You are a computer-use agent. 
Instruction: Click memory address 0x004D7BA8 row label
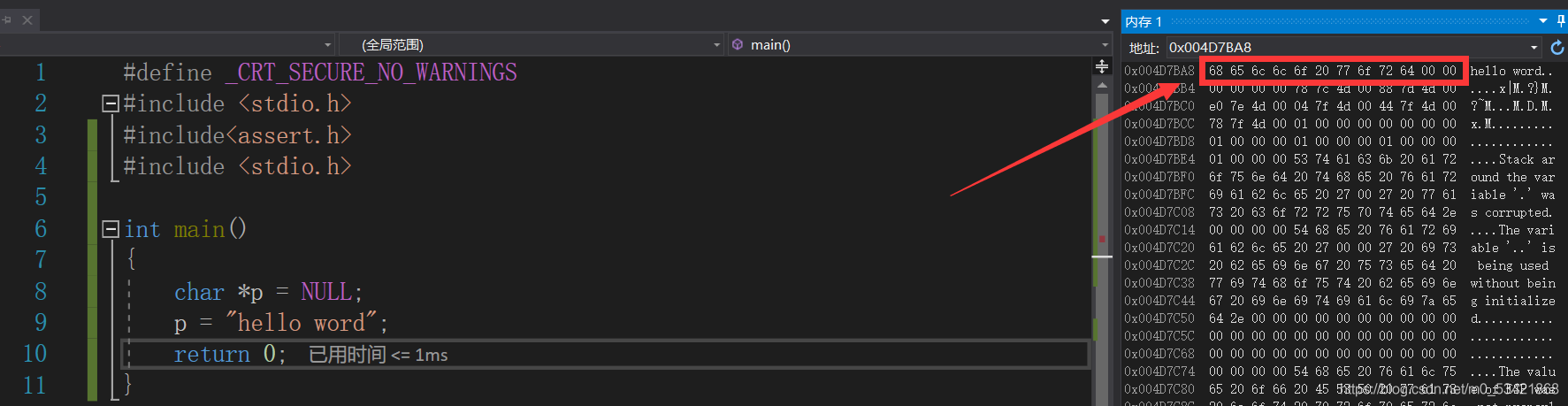pos(1159,71)
